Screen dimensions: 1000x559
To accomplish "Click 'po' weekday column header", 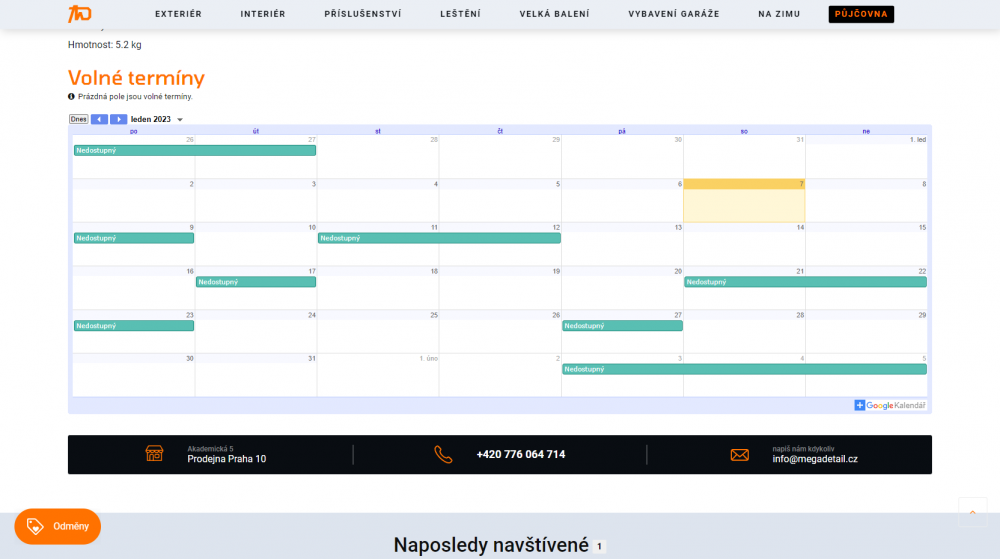I will pos(133,131).
